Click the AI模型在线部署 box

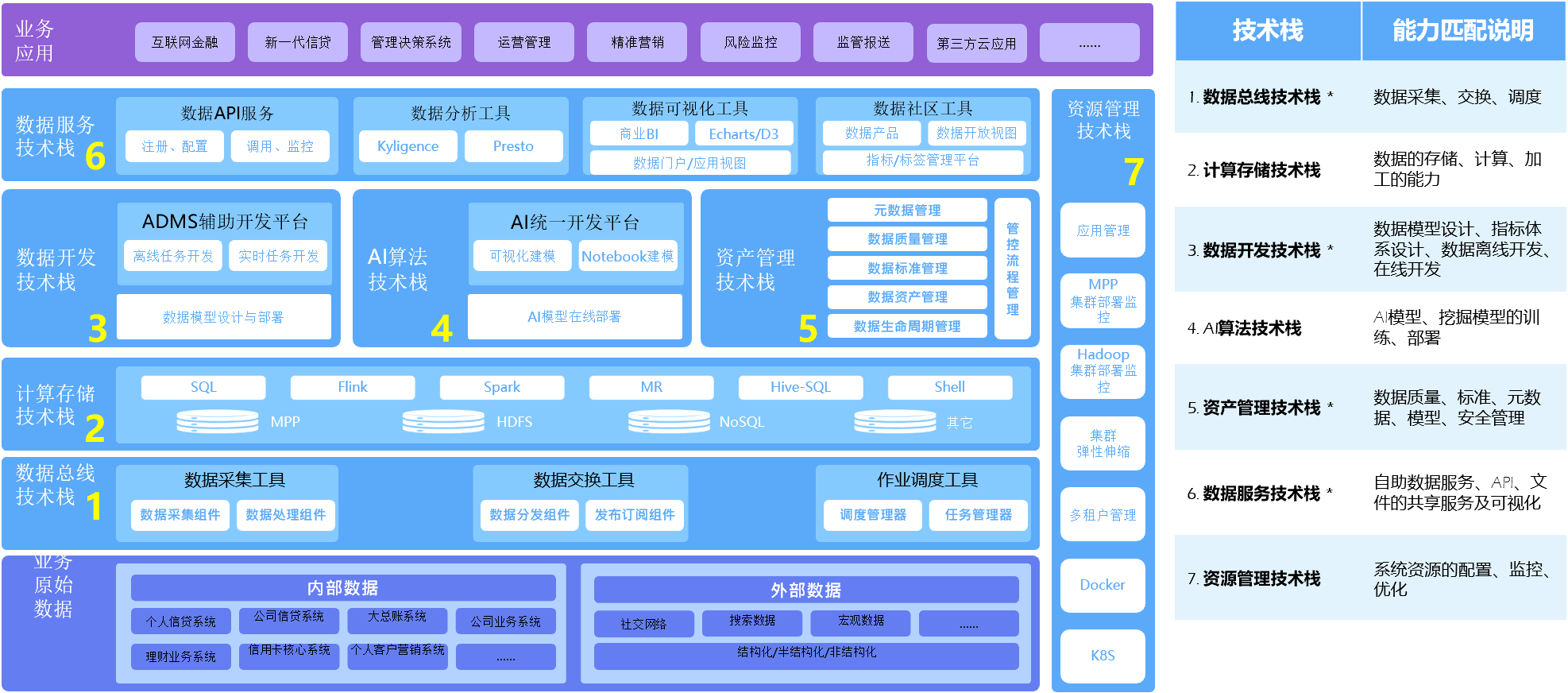575,316
